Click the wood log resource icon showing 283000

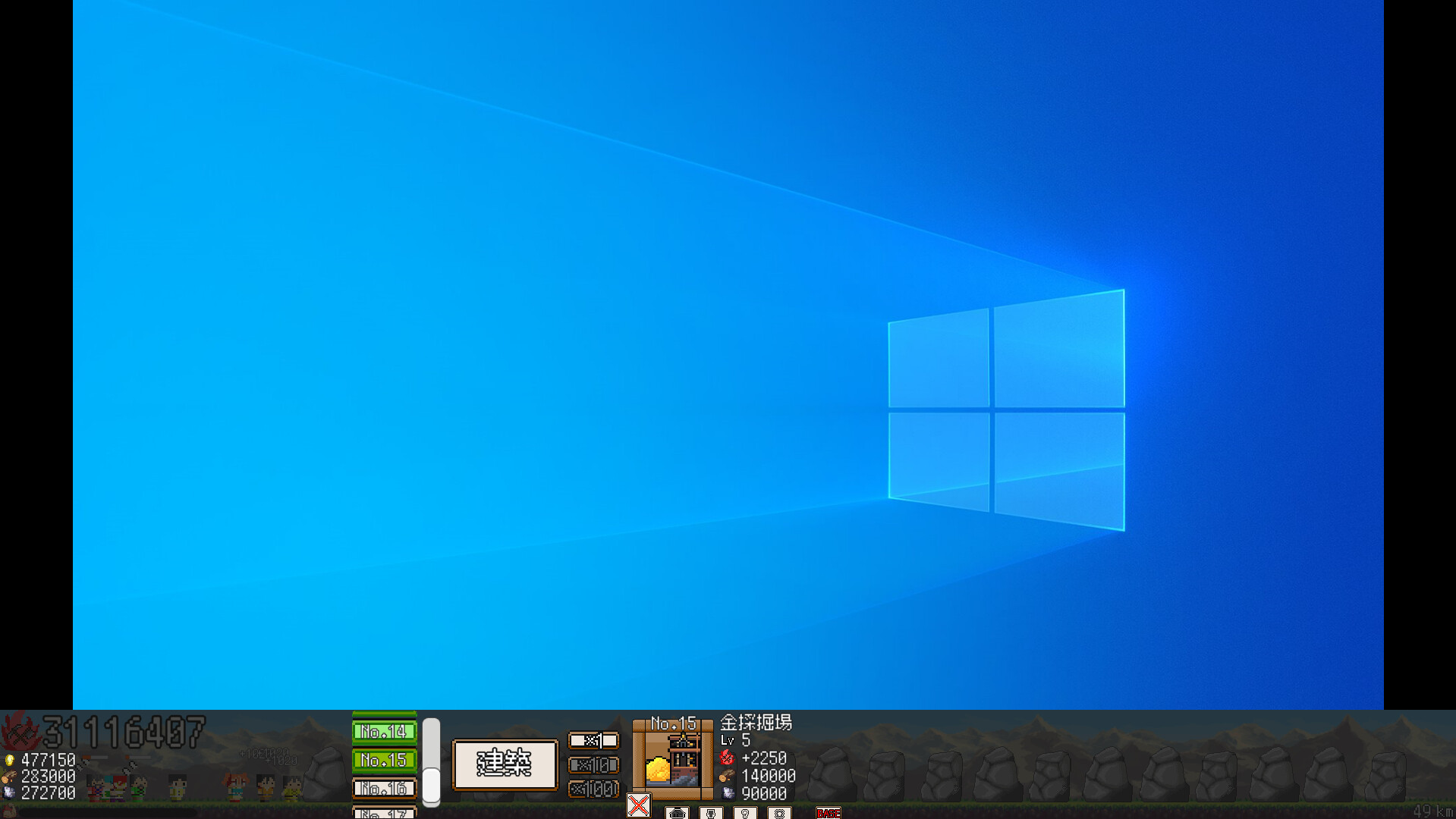click(x=11, y=777)
